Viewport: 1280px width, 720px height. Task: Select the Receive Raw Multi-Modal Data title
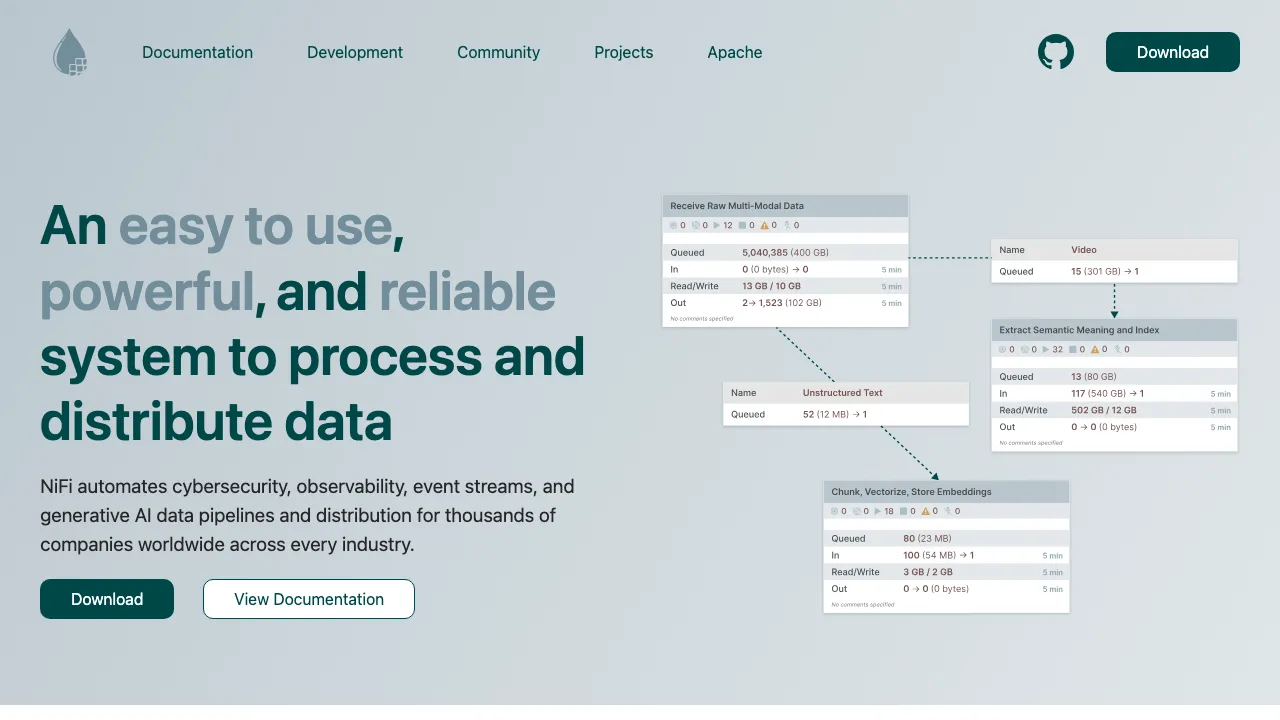[x=737, y=206]
